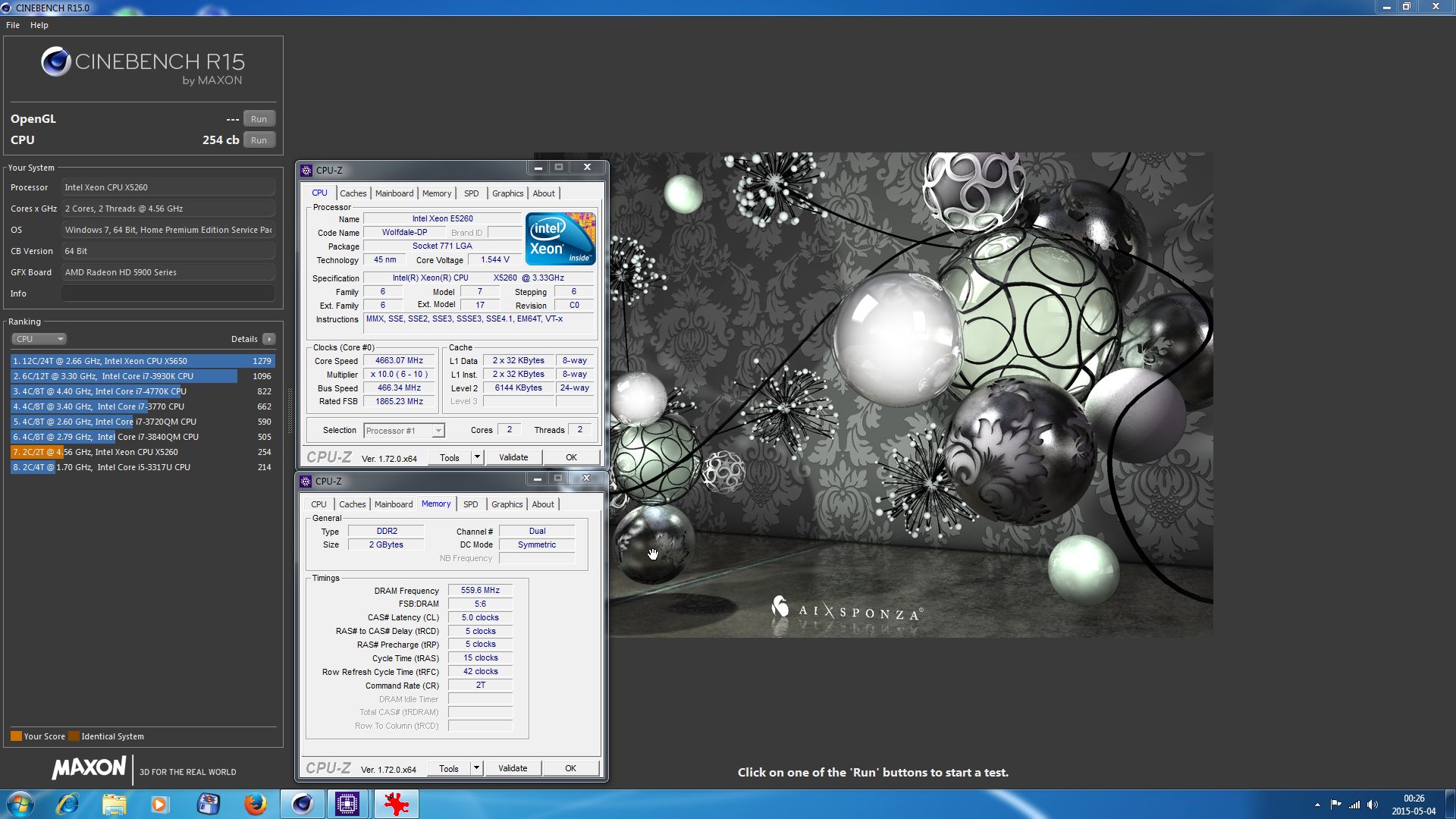Image resolution: width=1456 pixels, height=819 pixels.
Task: Open network signal tray icon
Action: coord(1354,805)
